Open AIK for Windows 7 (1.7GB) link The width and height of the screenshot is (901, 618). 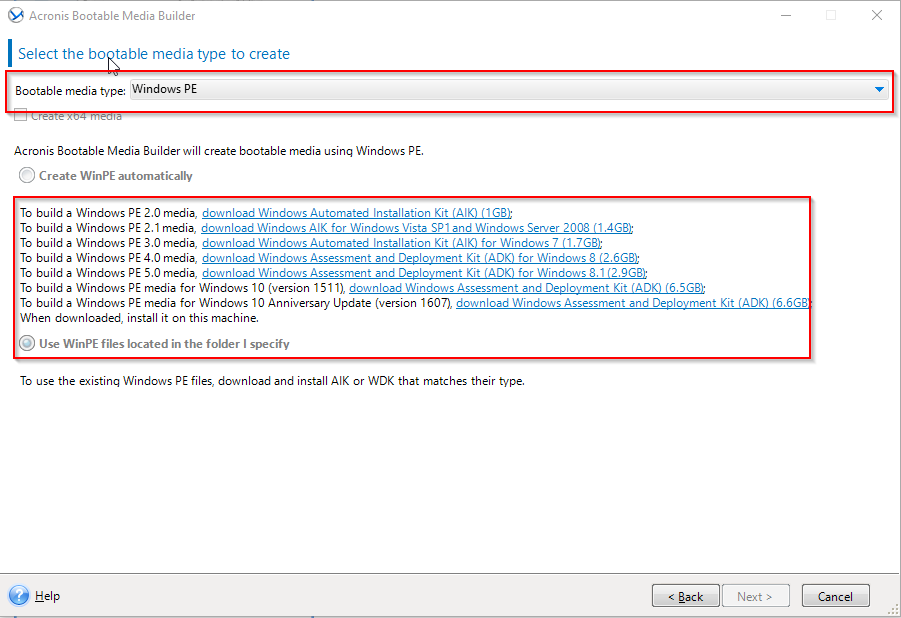tap(402, 243)
